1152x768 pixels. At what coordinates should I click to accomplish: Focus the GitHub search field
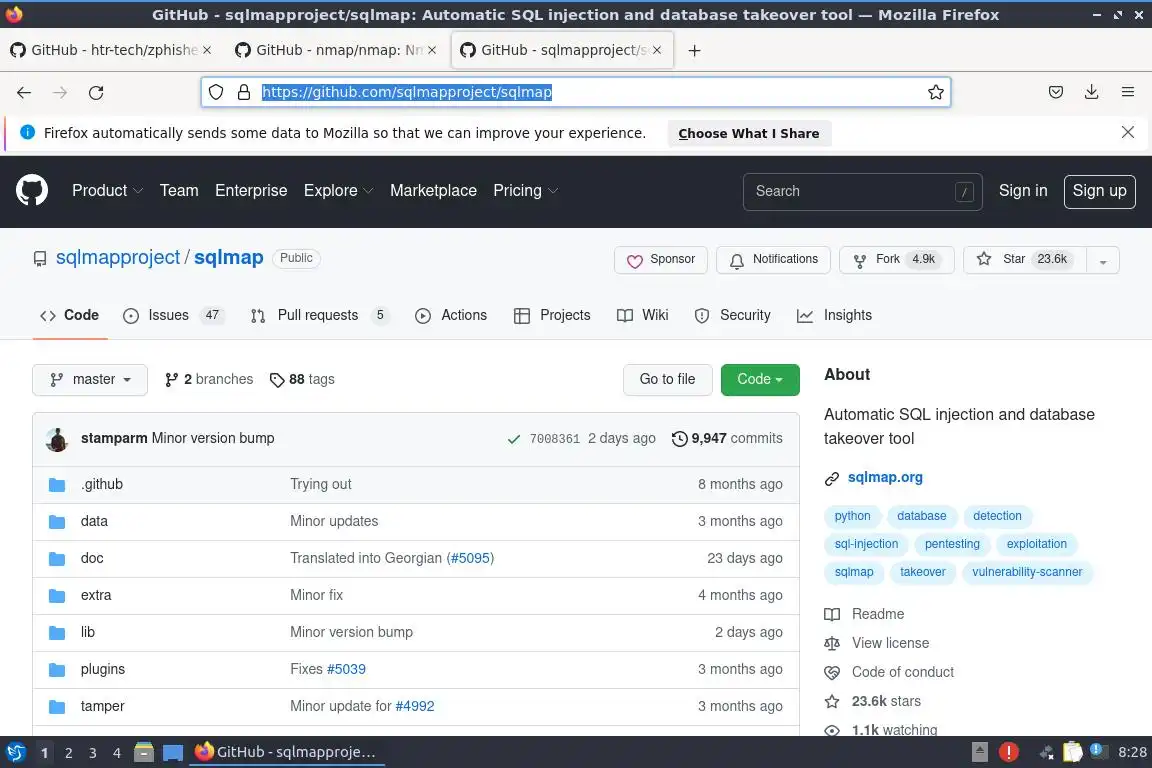coord(862,192)
